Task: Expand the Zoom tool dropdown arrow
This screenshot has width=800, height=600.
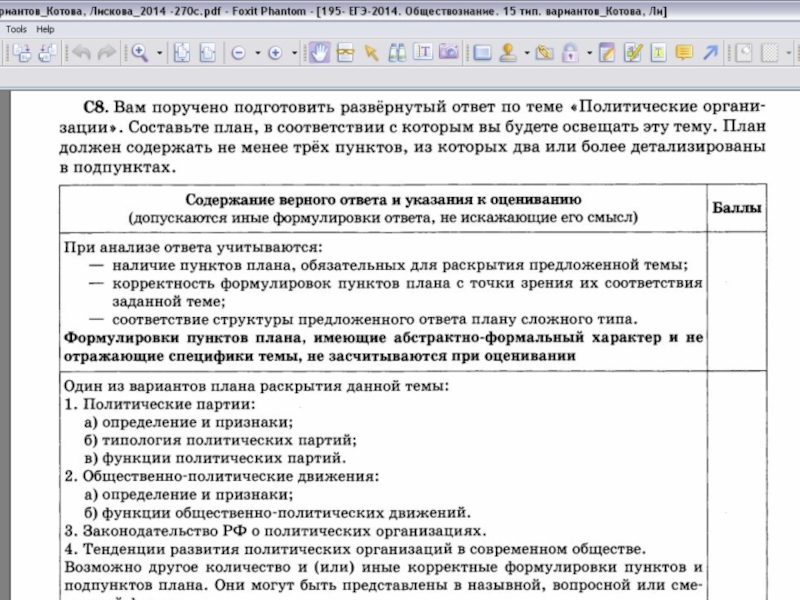Action: click(x=159, y=53)
